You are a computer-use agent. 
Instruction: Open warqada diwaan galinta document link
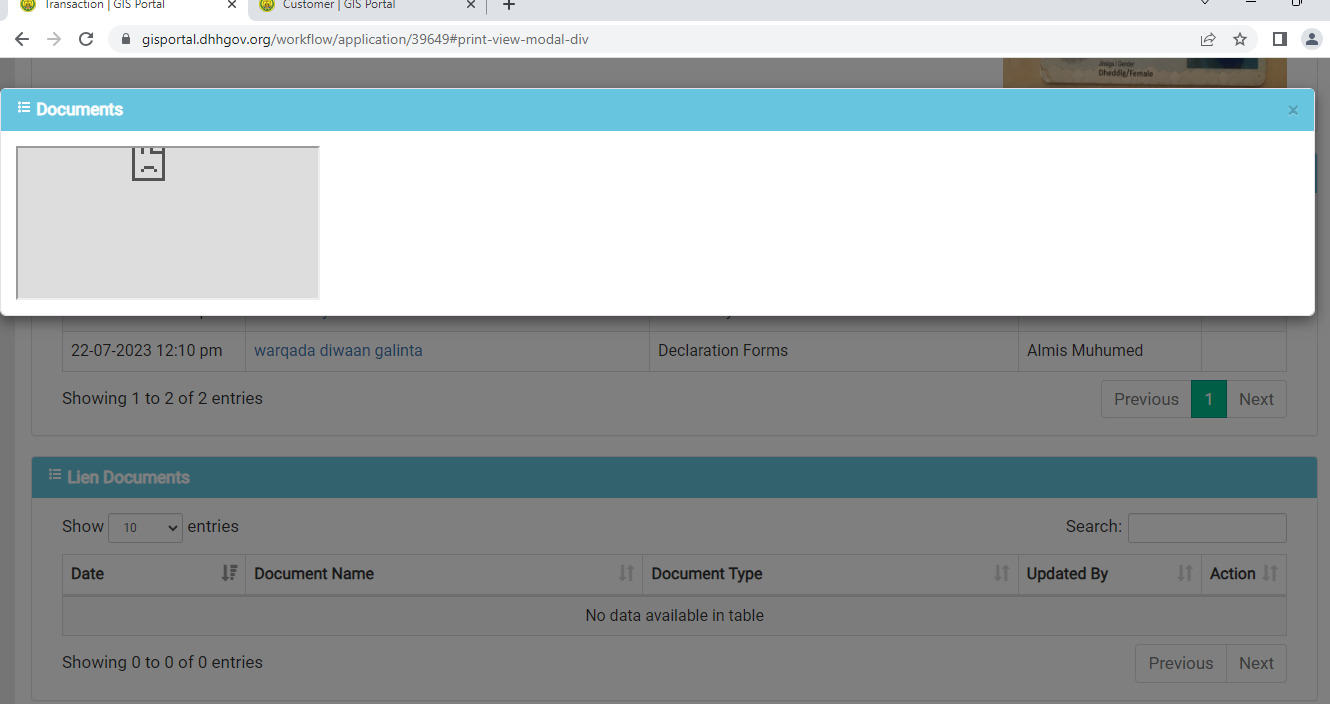[x=338, y=350]
